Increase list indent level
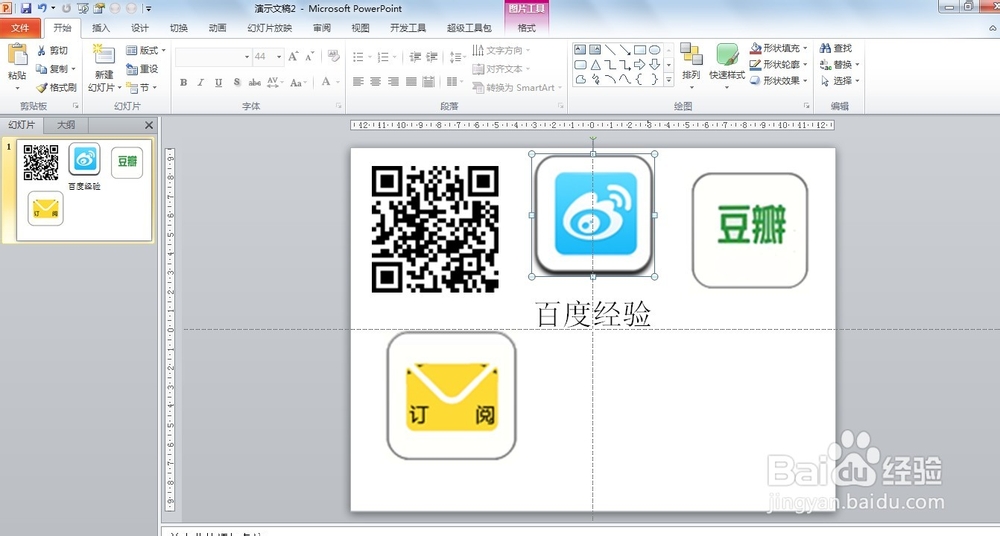 tap(432, 57)
